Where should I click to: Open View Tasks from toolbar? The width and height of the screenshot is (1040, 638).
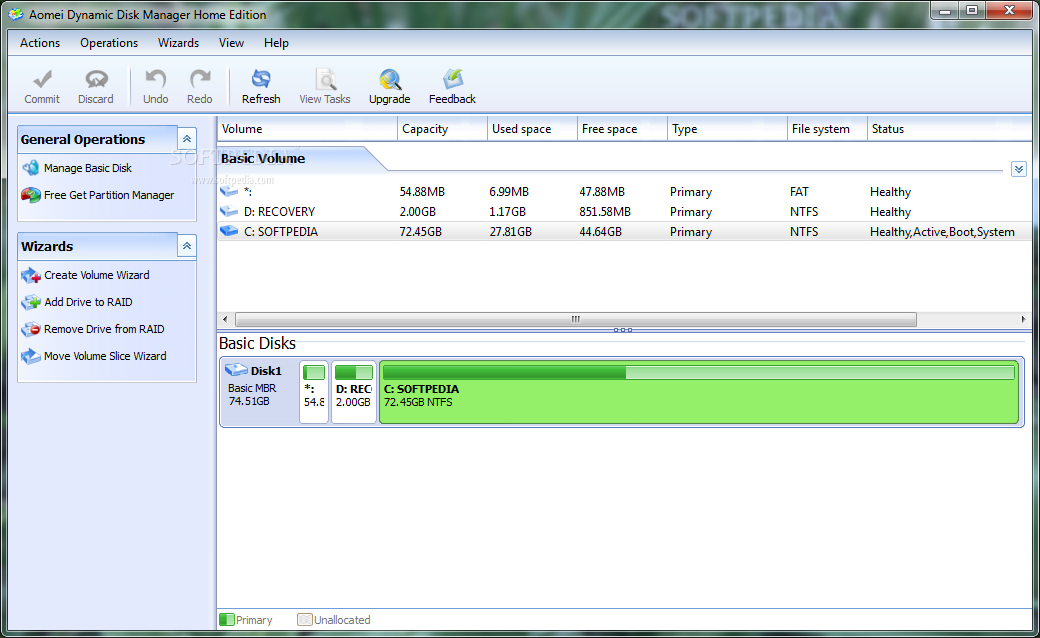pyautogui.click(x=324, y=86)
